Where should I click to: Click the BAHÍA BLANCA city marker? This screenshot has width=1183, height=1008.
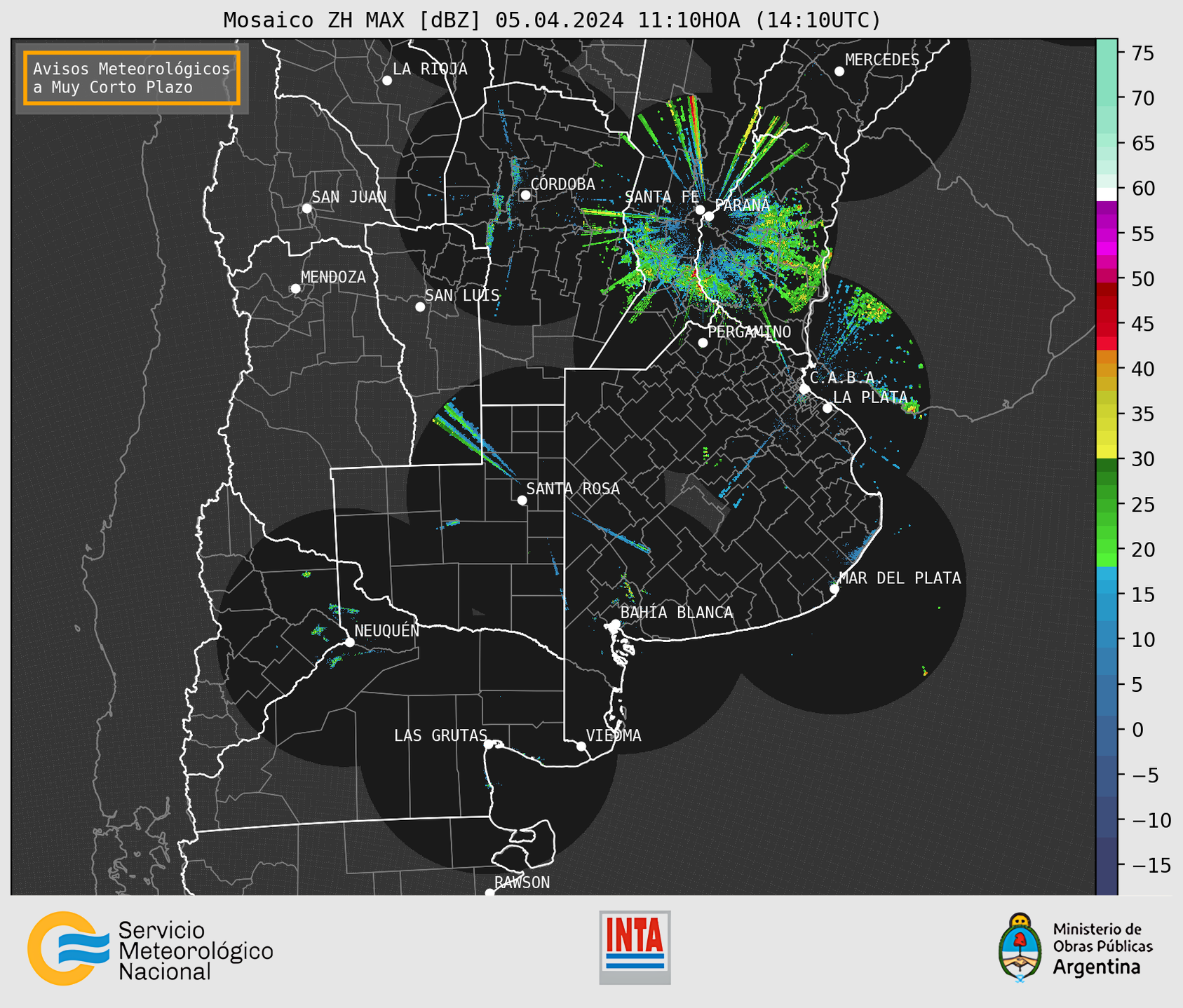[x=615, y=624]
